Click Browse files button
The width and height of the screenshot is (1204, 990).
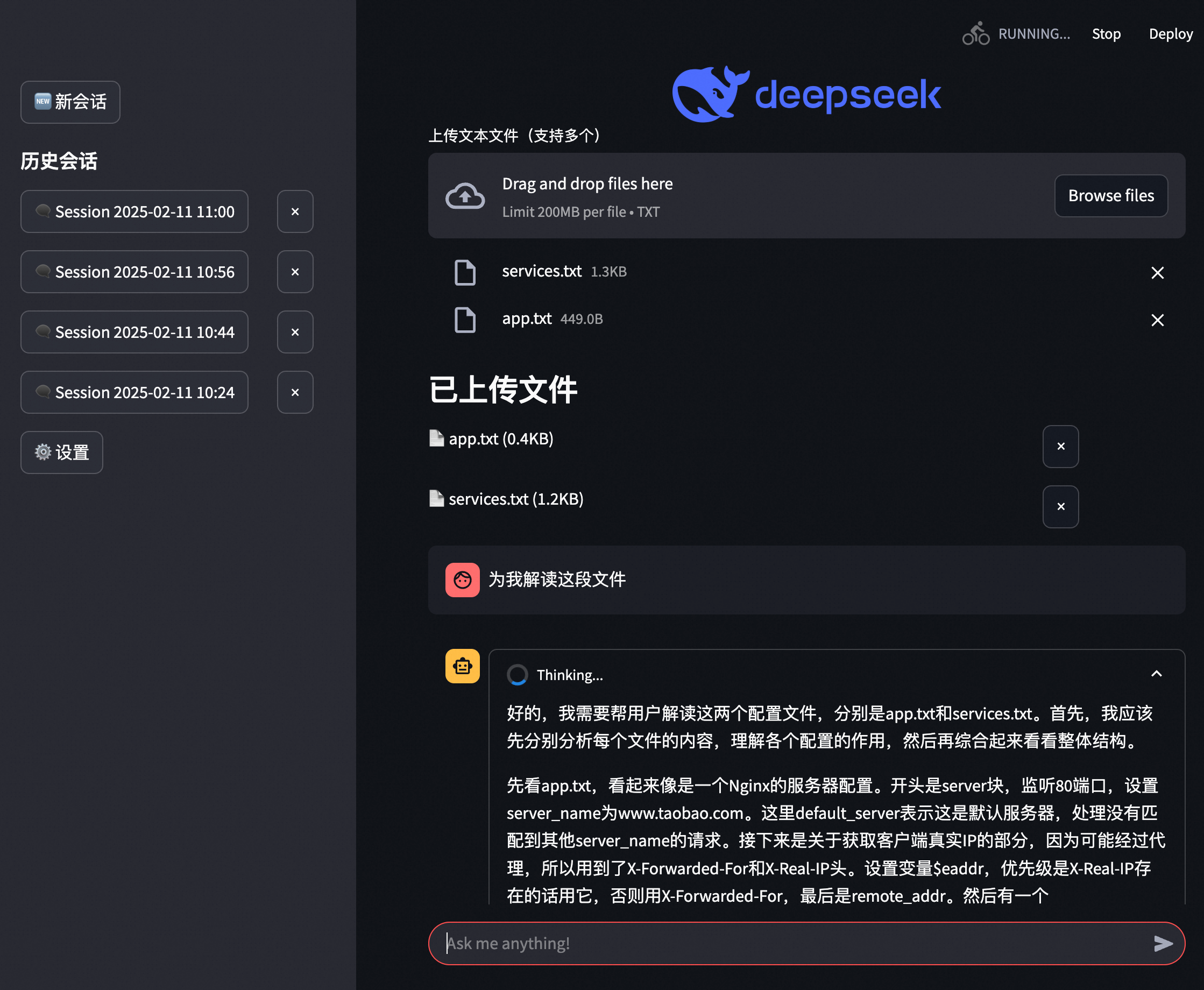point(1110,196)
